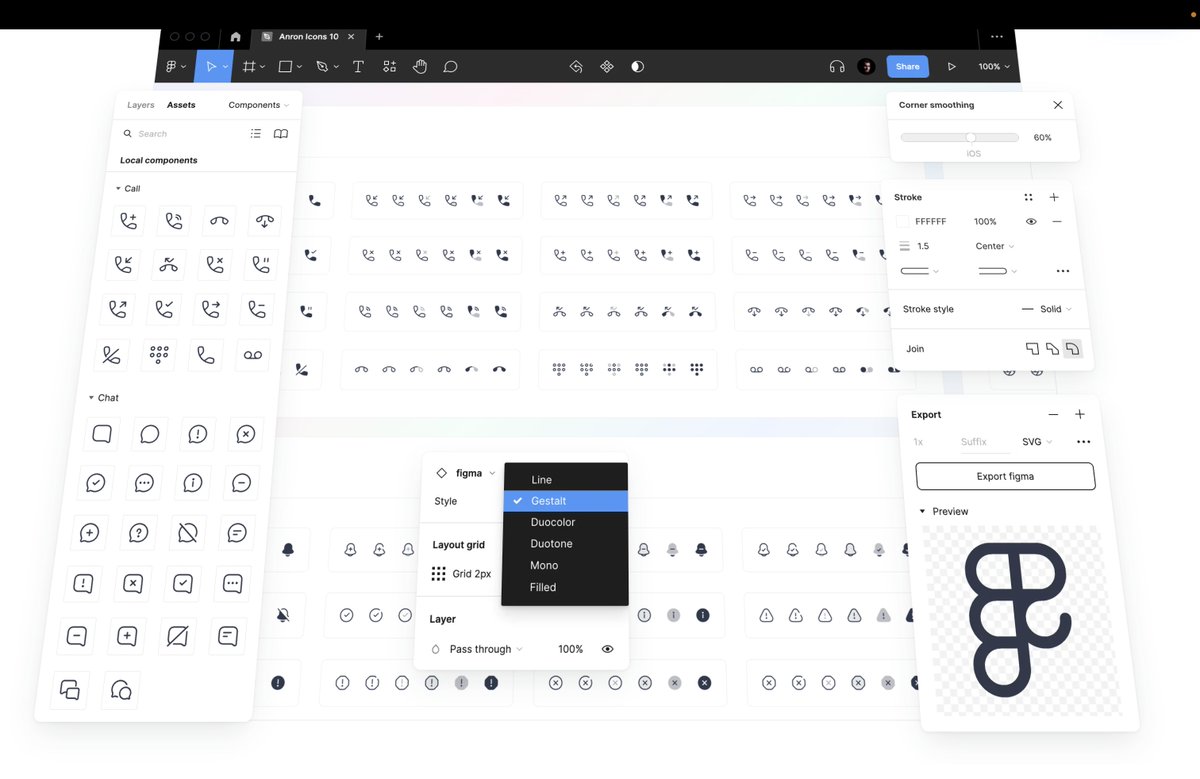The height and width of the screenshot is (779, 1200).
Task: Go to the home icon tab
Action: [235, 37]
